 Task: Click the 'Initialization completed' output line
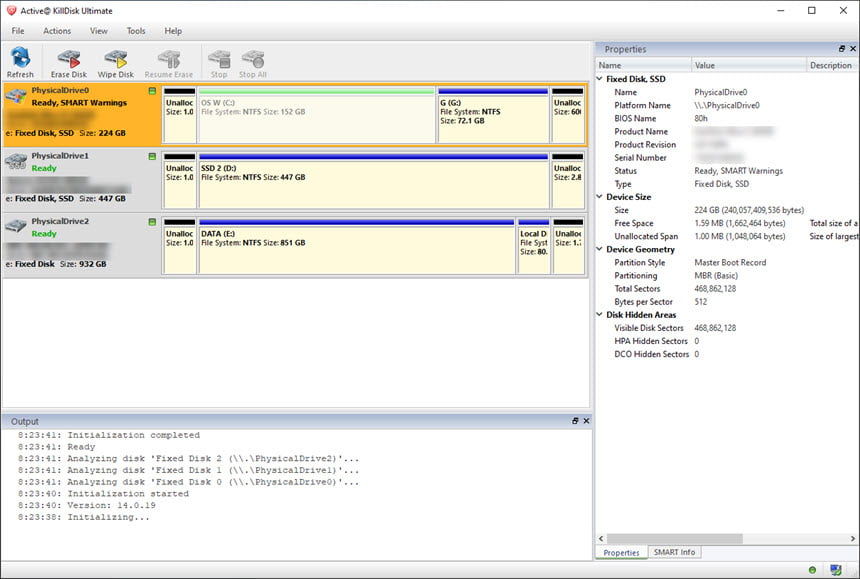tap(109, 435)
